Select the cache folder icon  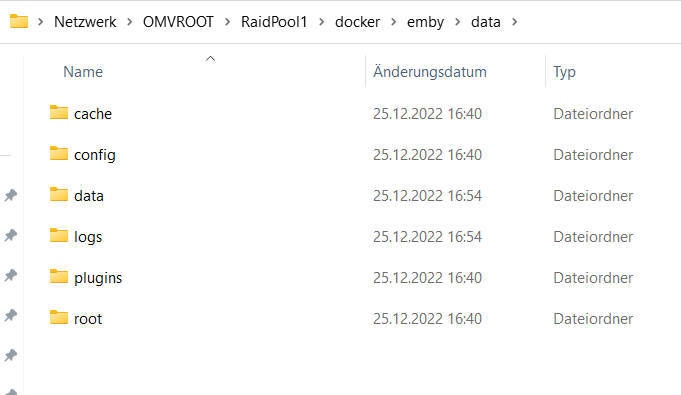click(x=59, y=113)
